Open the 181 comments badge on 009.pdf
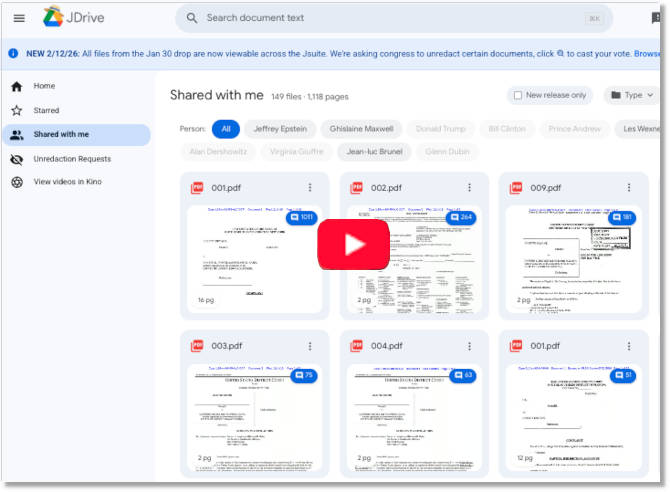This screenshot has height=492, width=670. pyautogui.click(x=622, y=218)
